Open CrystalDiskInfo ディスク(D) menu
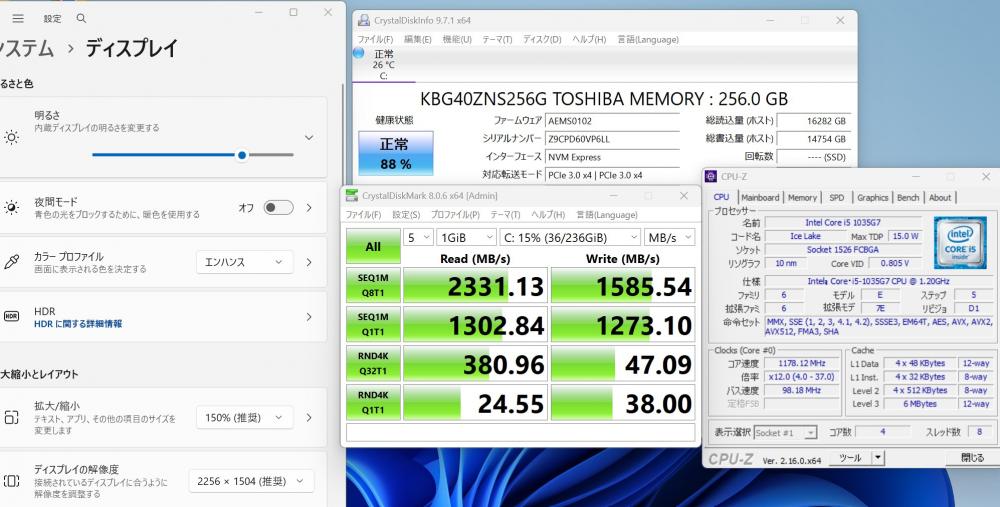Screen dimensions: 1000x507 coord(542,40)
